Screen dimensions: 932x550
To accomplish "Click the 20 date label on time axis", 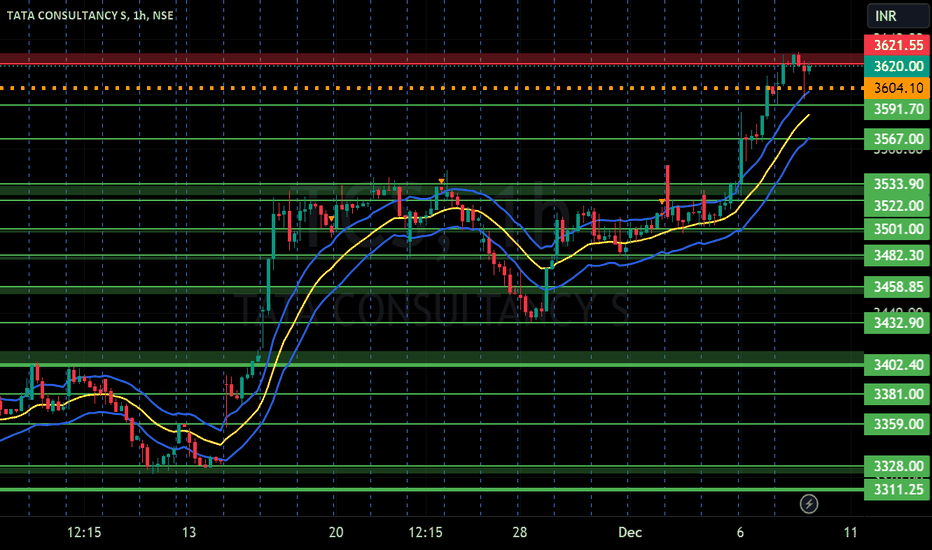I will pos(336,532).
